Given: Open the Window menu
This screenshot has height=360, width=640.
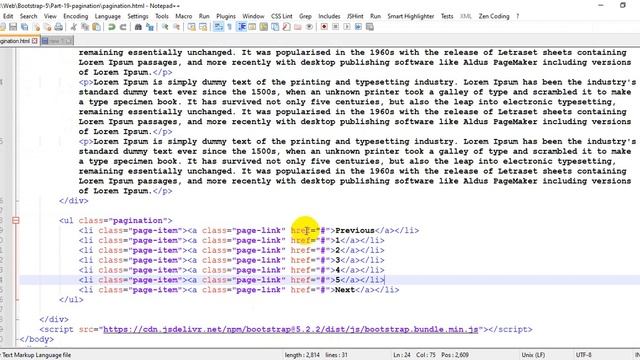Looking at the screenshot, I should coord(253,16).
